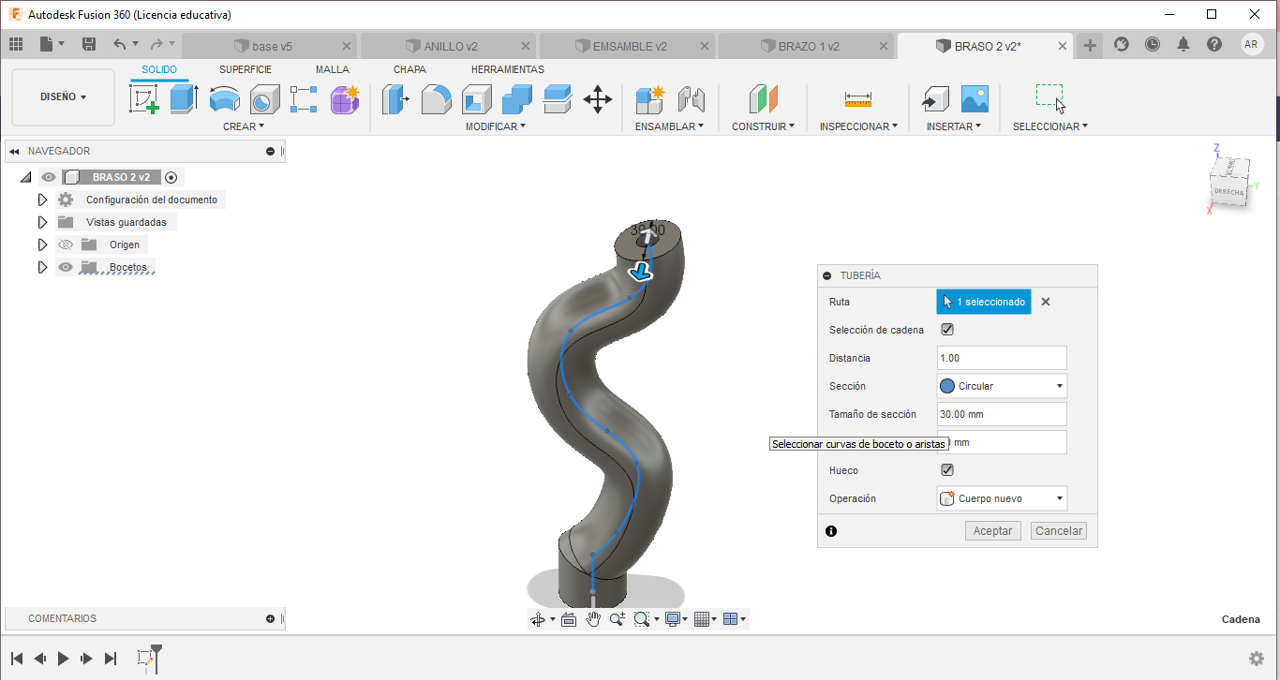Viewport: 1280px width, 680px height.
Task: Select the Joint tool
Action: (691, 99)
